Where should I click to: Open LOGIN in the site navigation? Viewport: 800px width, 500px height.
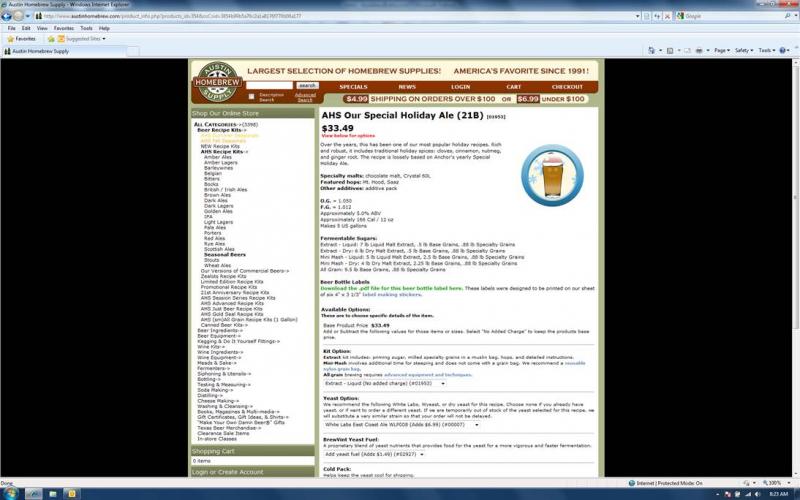460,87
